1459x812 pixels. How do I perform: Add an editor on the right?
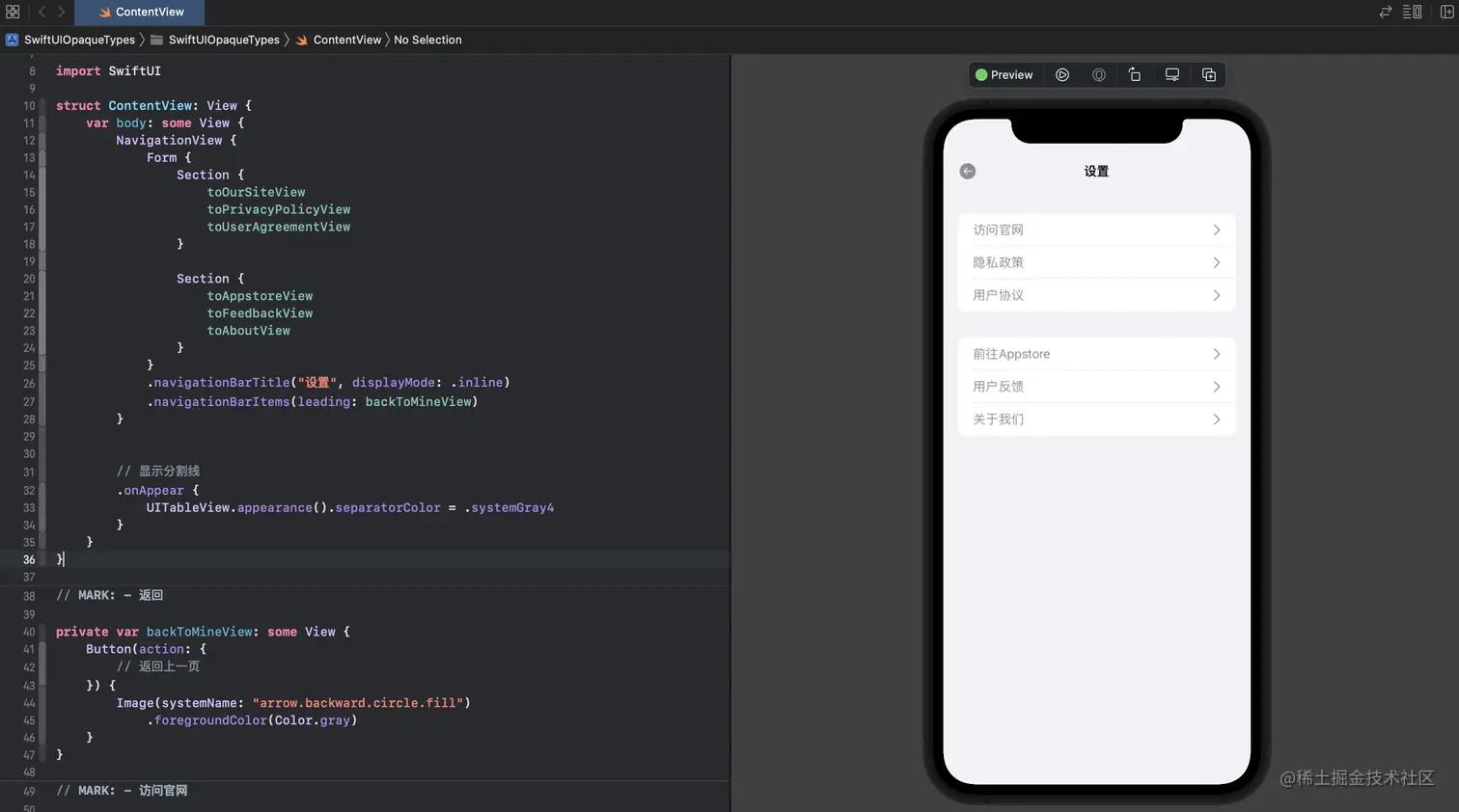point(1447,12)
